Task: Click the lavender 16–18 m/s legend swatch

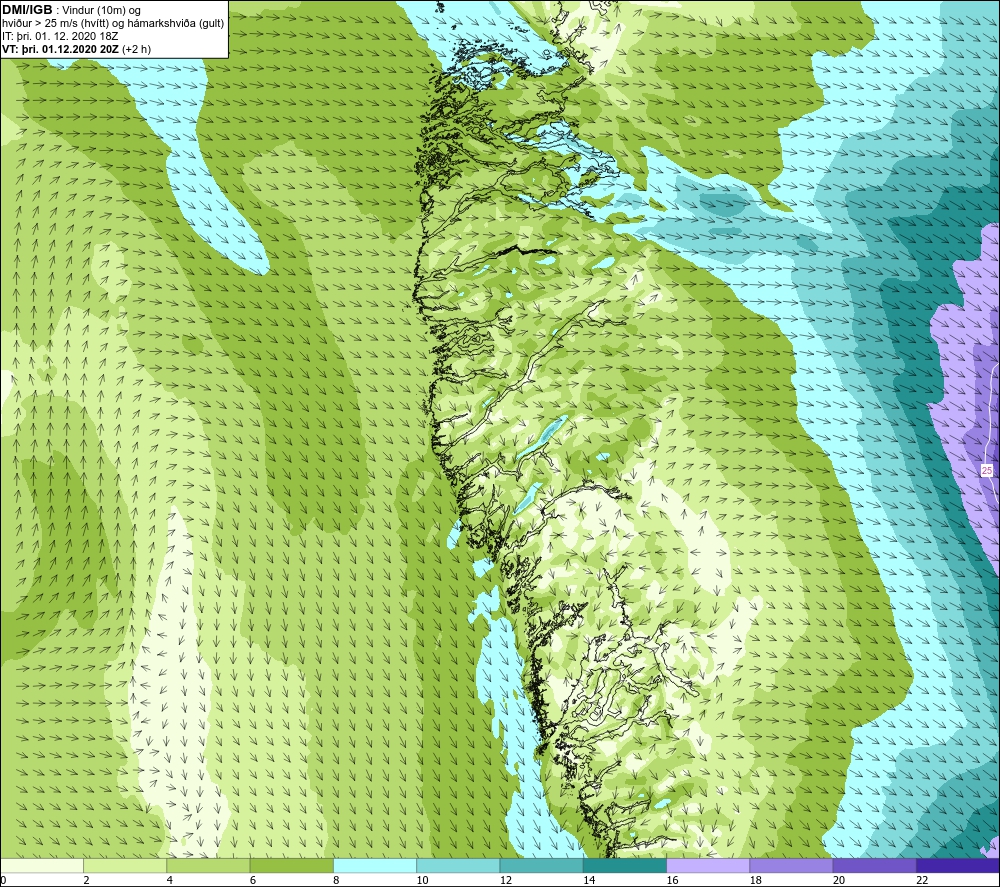Action: 708,865
